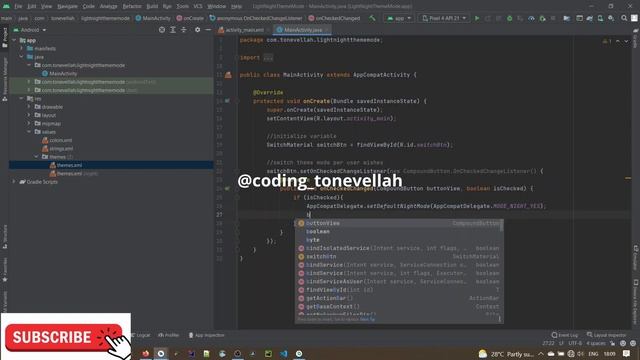Choose switchBtn from autocomplete list
Screen dimensions: 640x360
[398, 256]
